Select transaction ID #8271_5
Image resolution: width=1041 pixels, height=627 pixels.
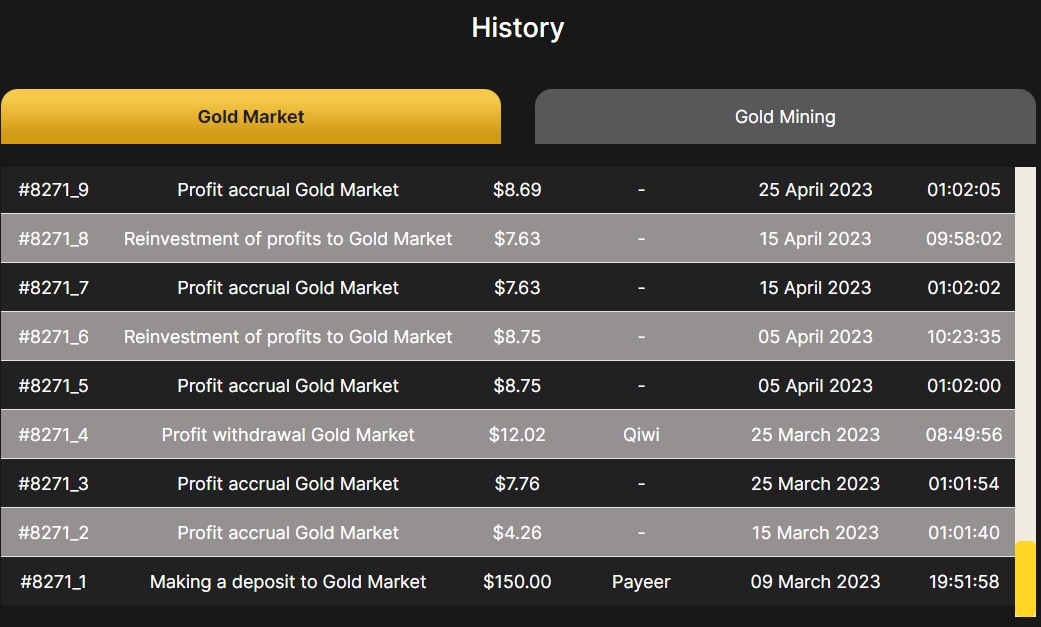(x=54, y=386)
